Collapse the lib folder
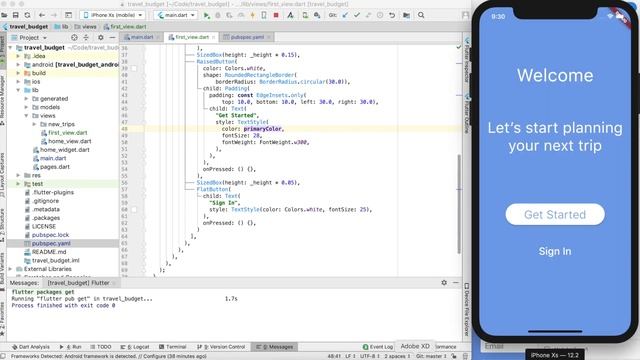The image size is (640, 360). click(18, 90)
